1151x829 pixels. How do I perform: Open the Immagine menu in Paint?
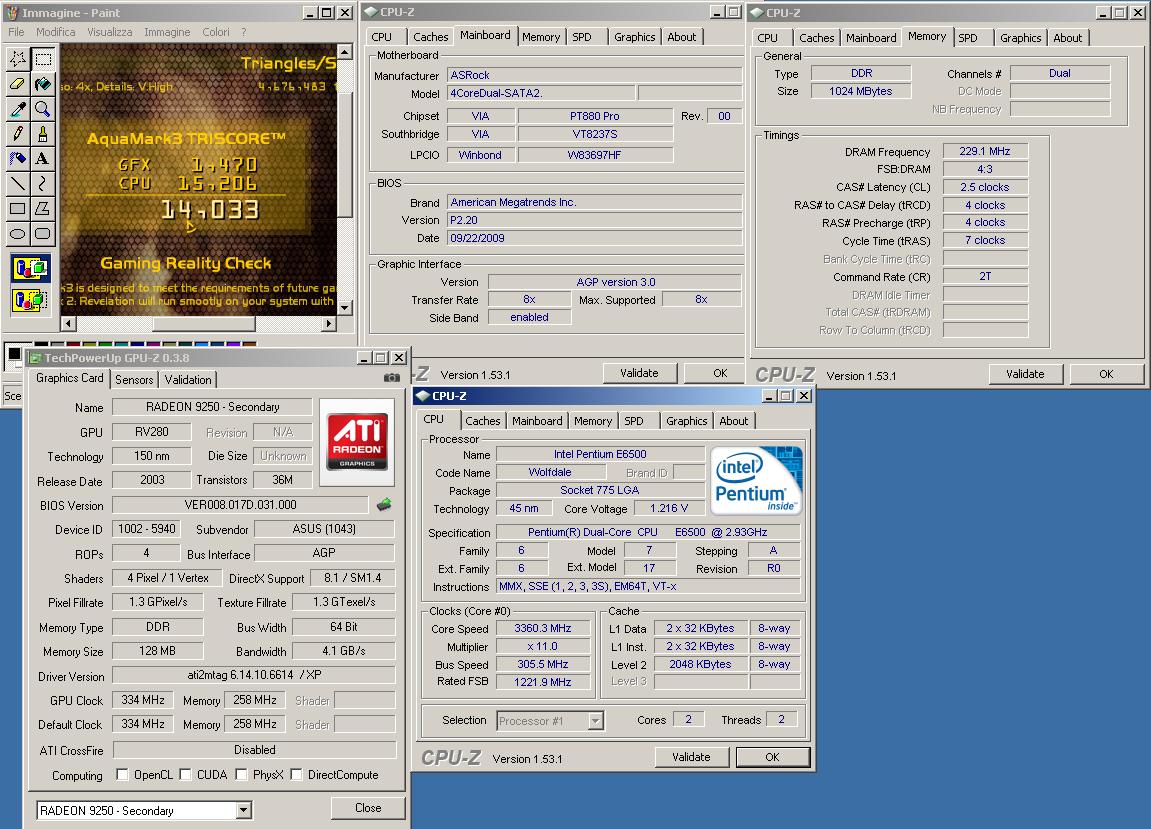click(x=167, y=32)
